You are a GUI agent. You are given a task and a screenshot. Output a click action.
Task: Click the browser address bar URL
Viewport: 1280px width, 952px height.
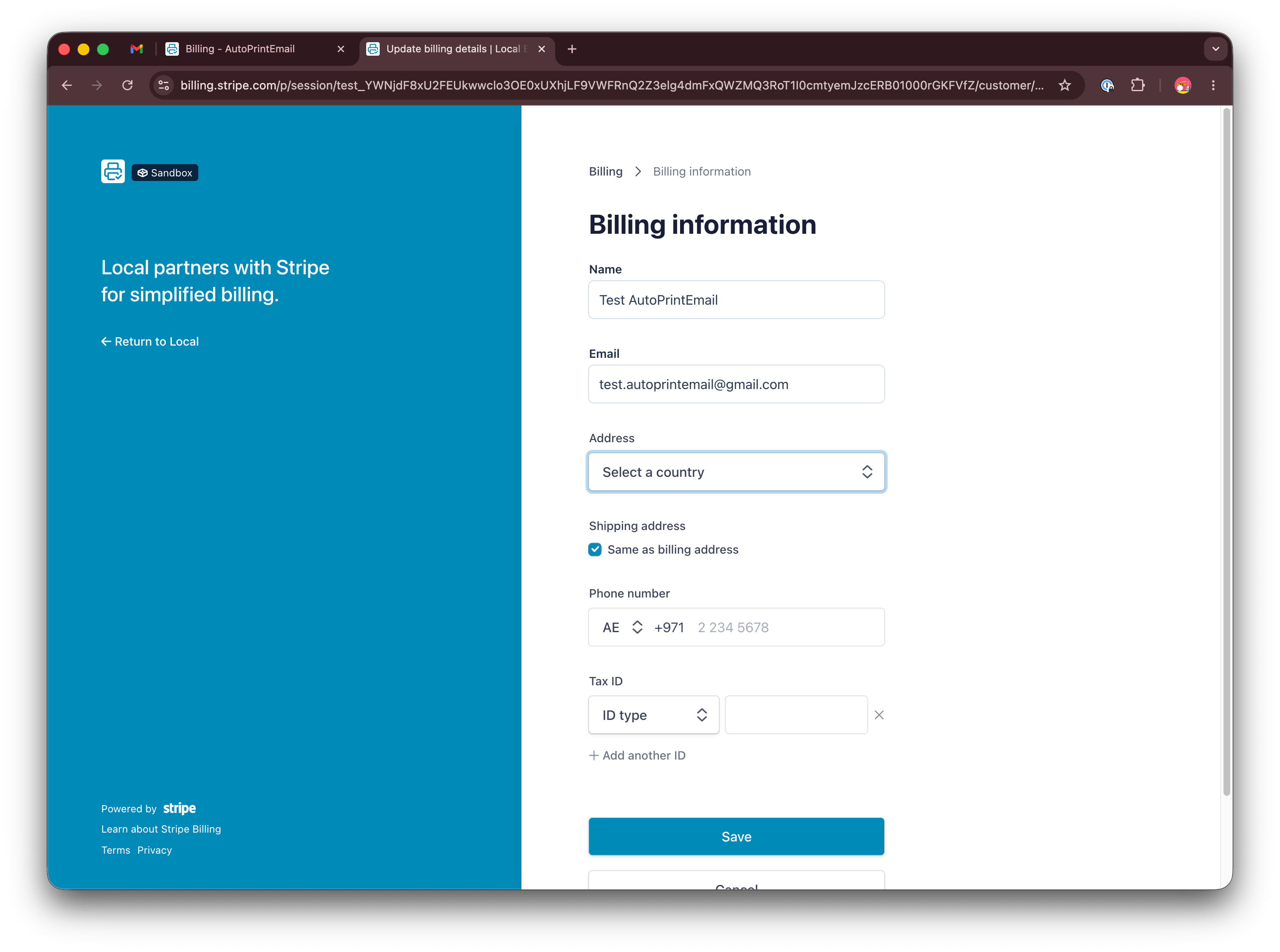pyautogui.click(x=612, y=85)
